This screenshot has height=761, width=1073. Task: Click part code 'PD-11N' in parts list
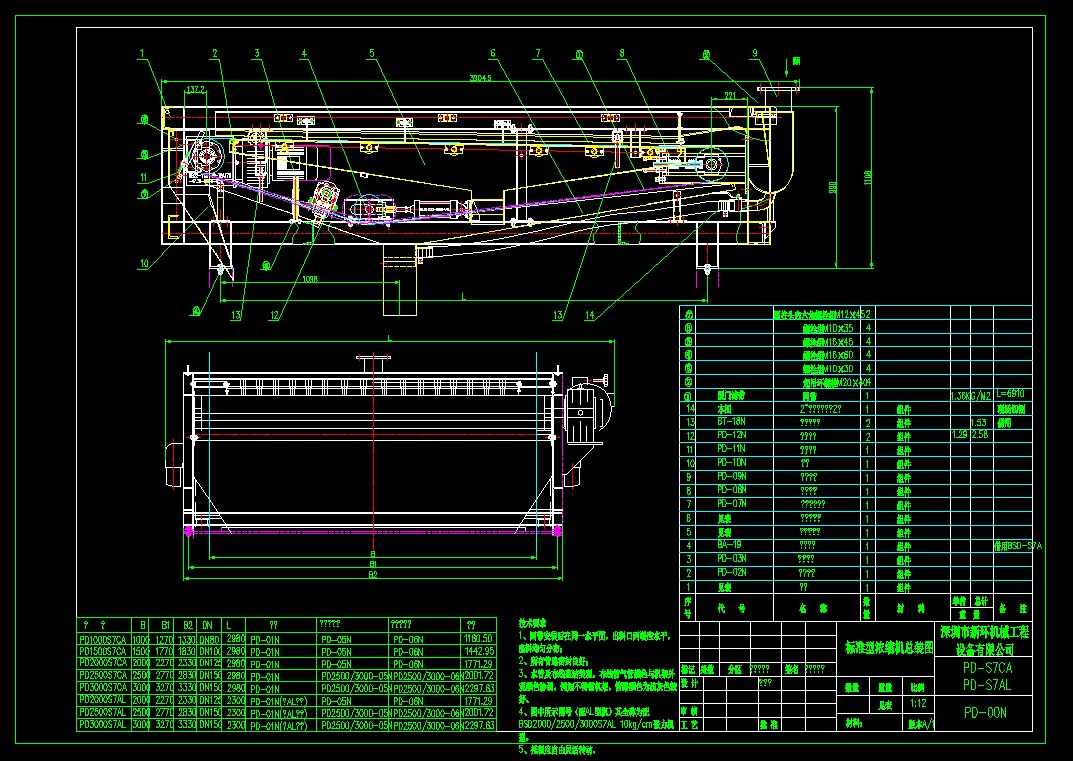point(732,449)
